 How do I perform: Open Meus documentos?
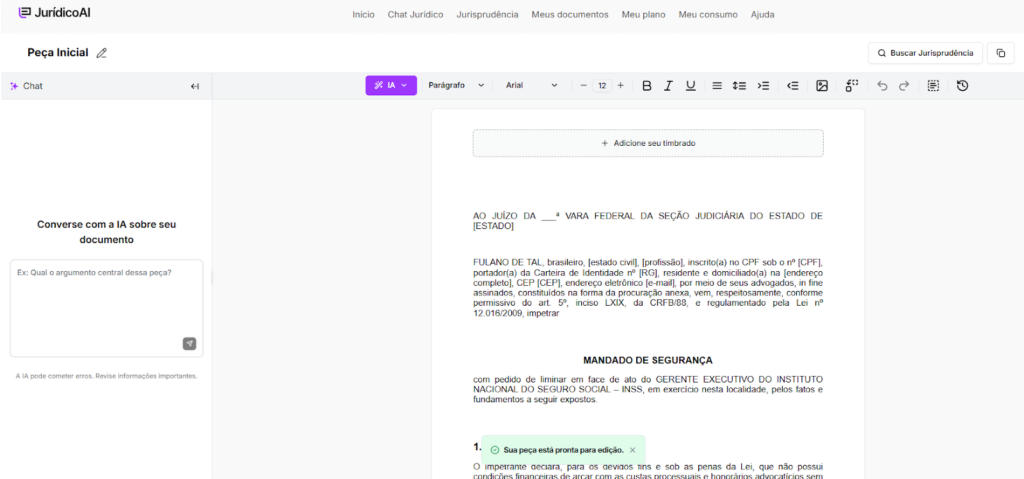pyautogui.click(x=569, y=14)
